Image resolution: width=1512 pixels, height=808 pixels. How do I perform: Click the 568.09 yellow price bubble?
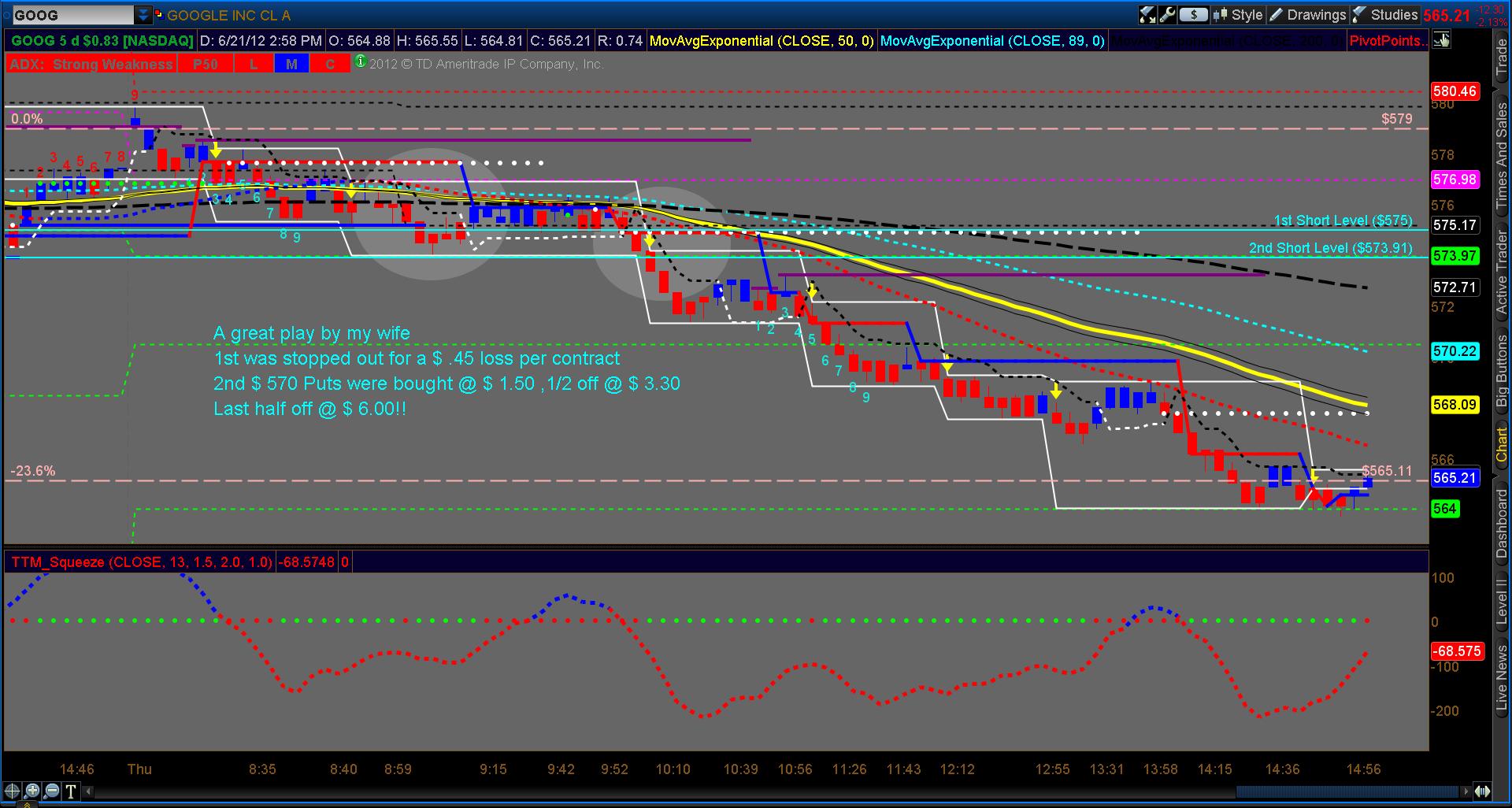click(1454, 405)
